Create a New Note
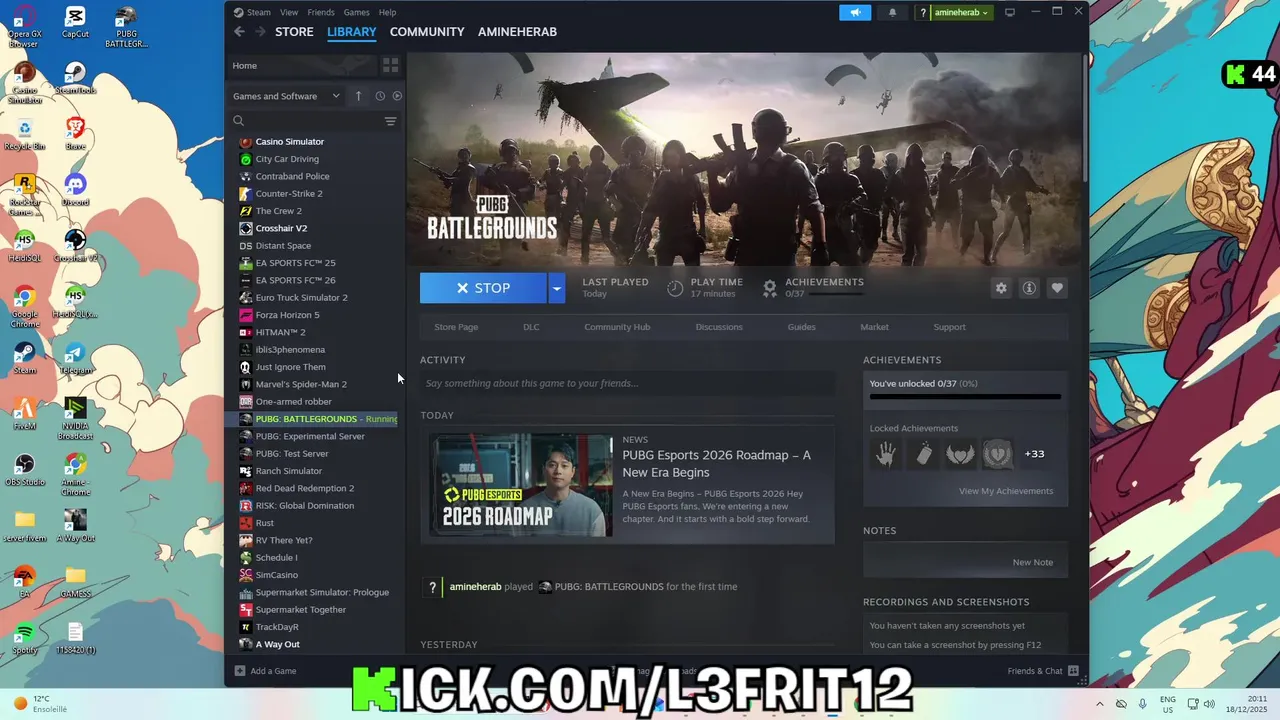 point(1032,562)
